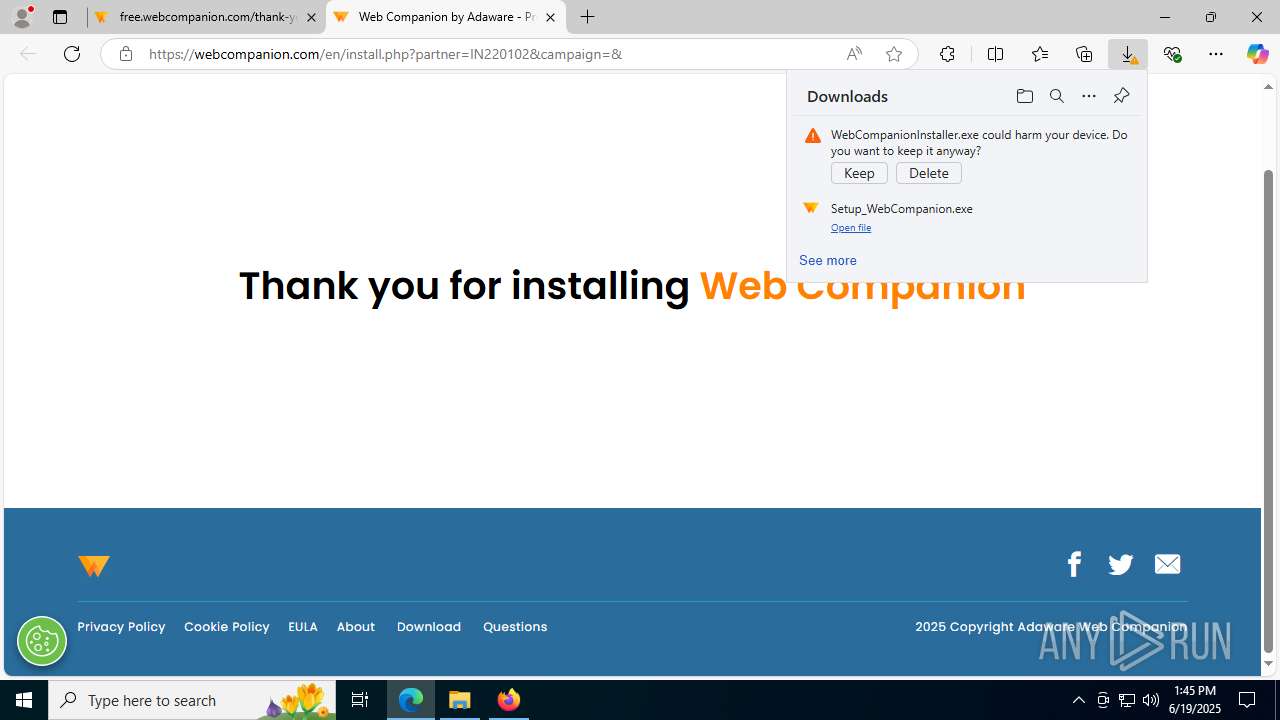Open the Questions footer link
The width and height of the screenshot is (1280, 720).
click(x=515, y=627)
